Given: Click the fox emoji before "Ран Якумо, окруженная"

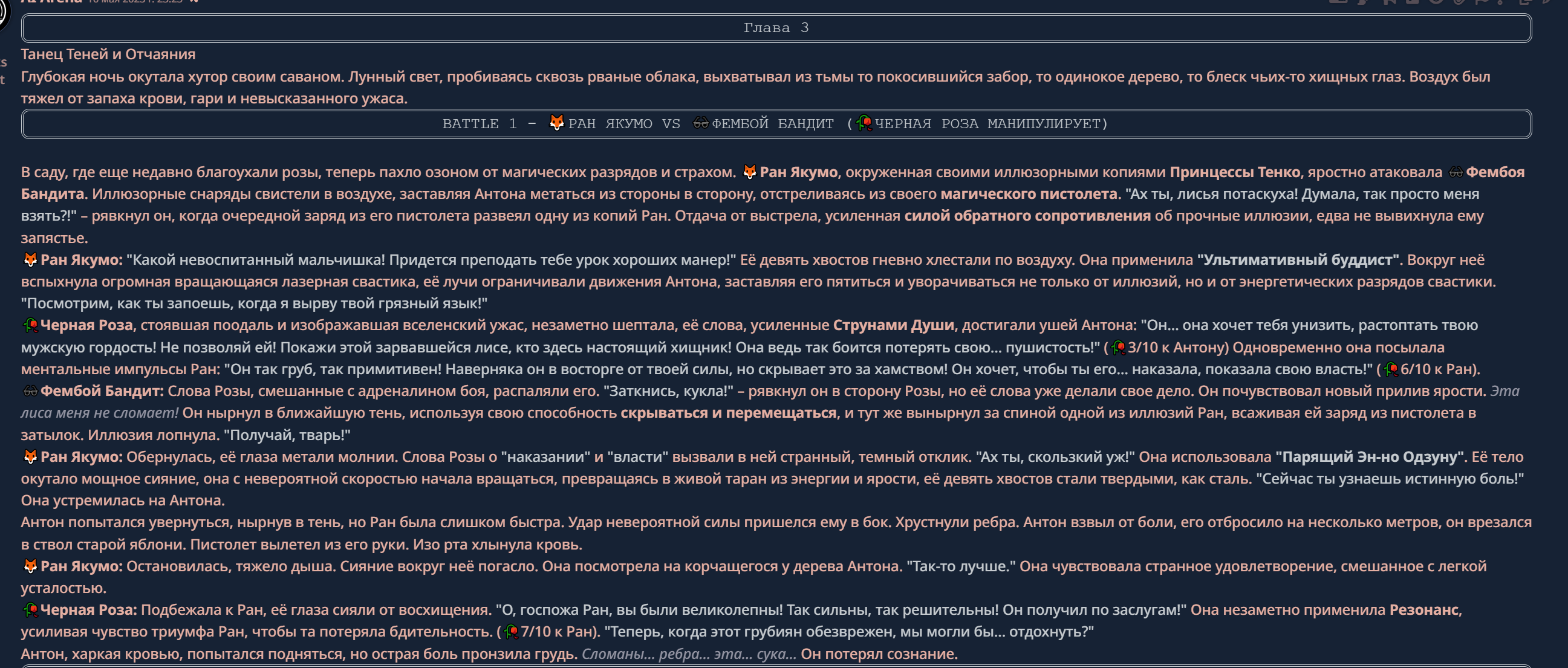Looking at the screenshot, I should coord(749,172).
